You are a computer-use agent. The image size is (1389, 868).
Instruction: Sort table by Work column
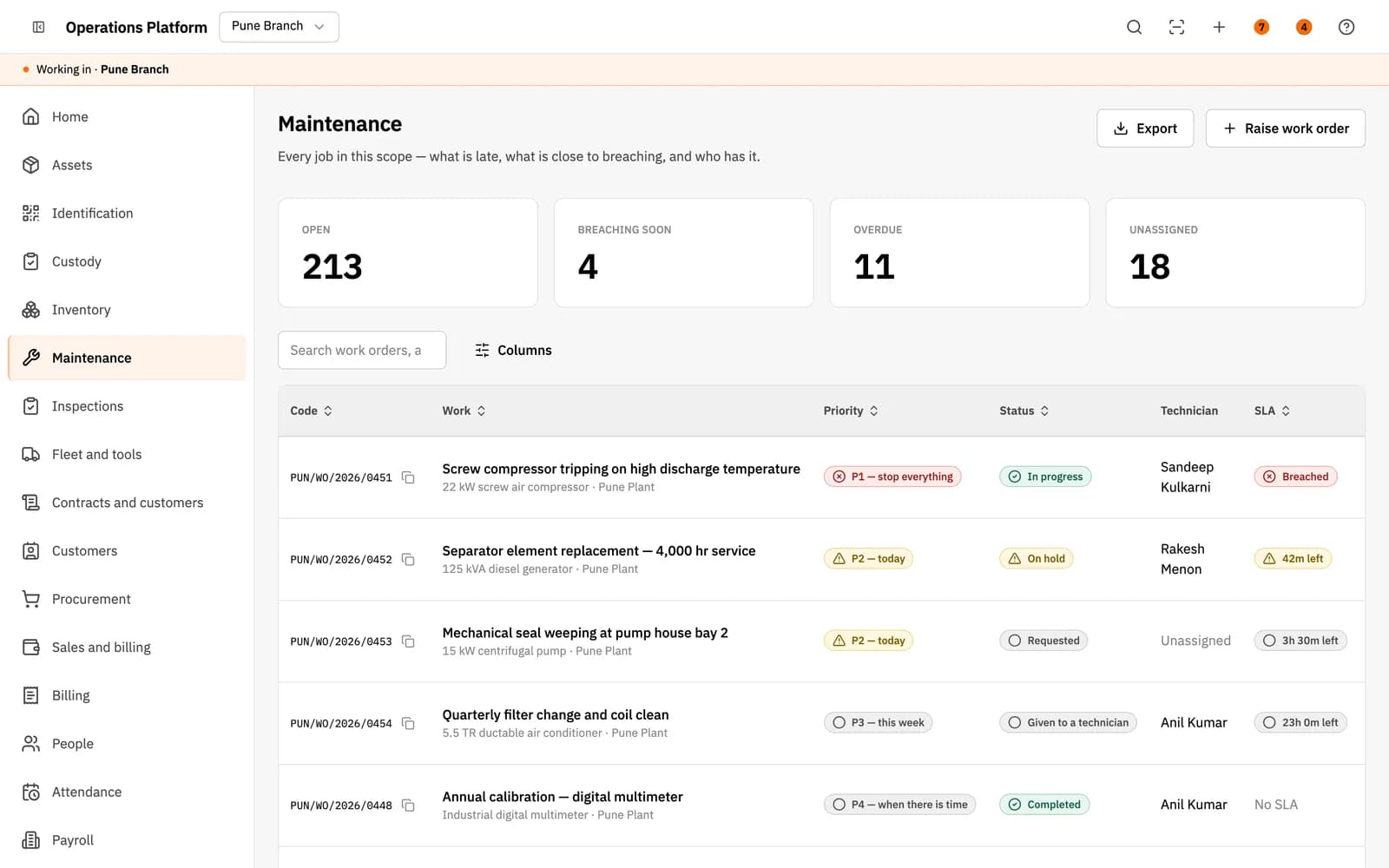point(464,411)
